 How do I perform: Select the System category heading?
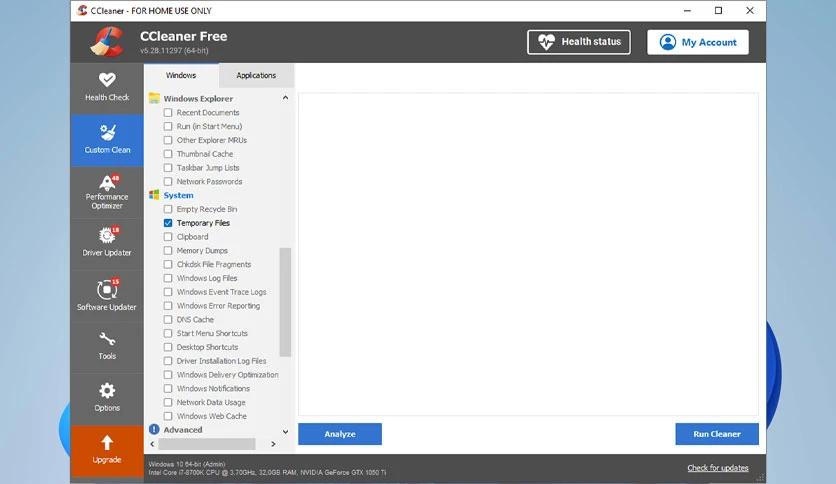179,195
